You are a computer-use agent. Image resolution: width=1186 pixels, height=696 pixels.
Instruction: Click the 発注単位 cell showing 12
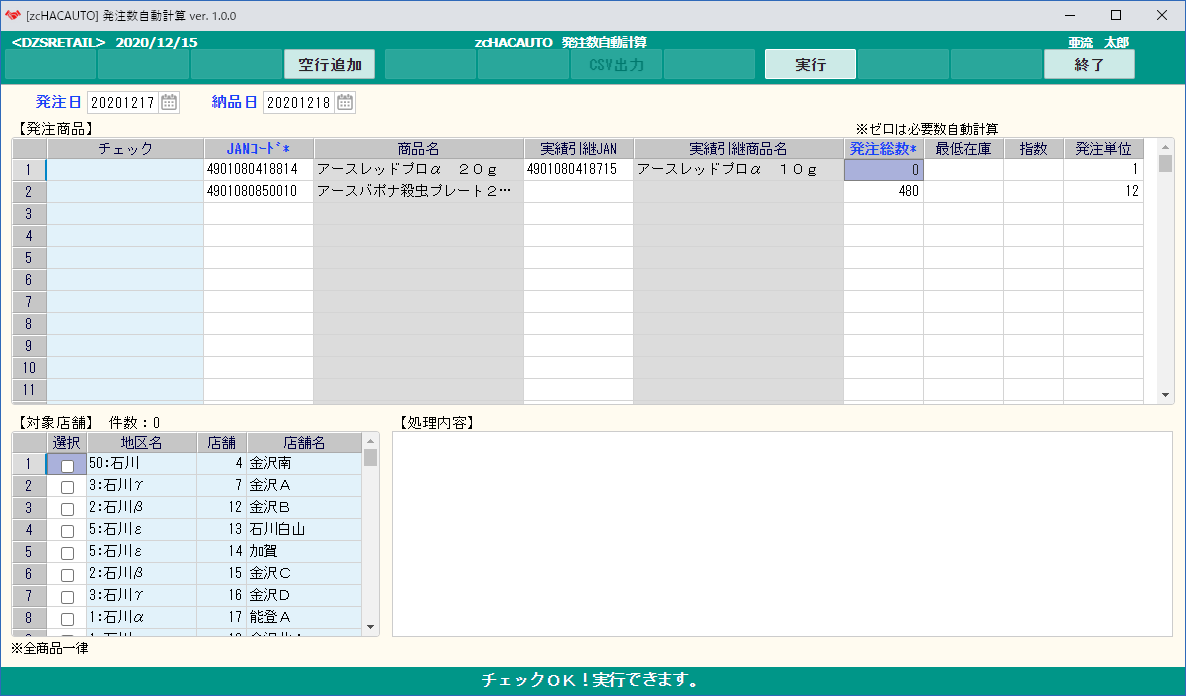pyautogui.click(x=1104, y=191)
